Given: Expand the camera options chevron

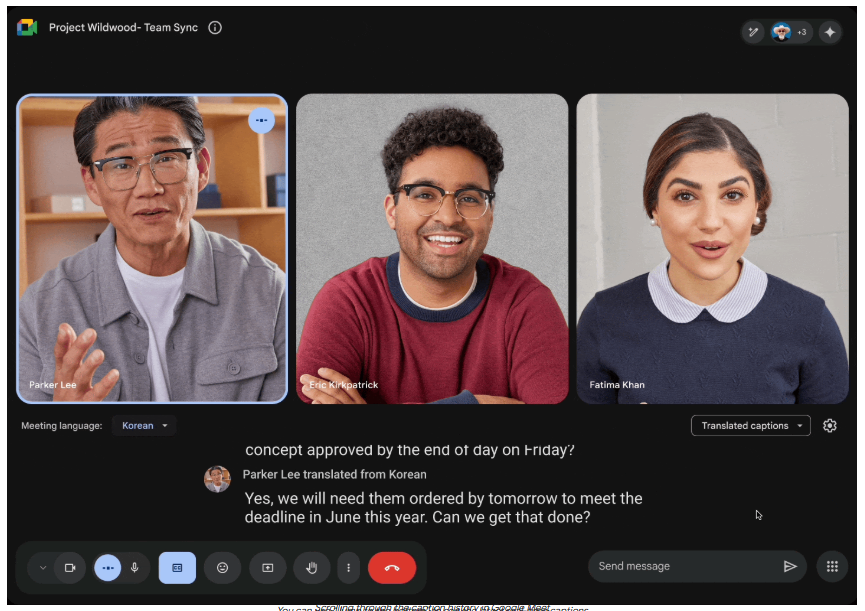Looking at the screenshot, I should [x=42, y=568].
